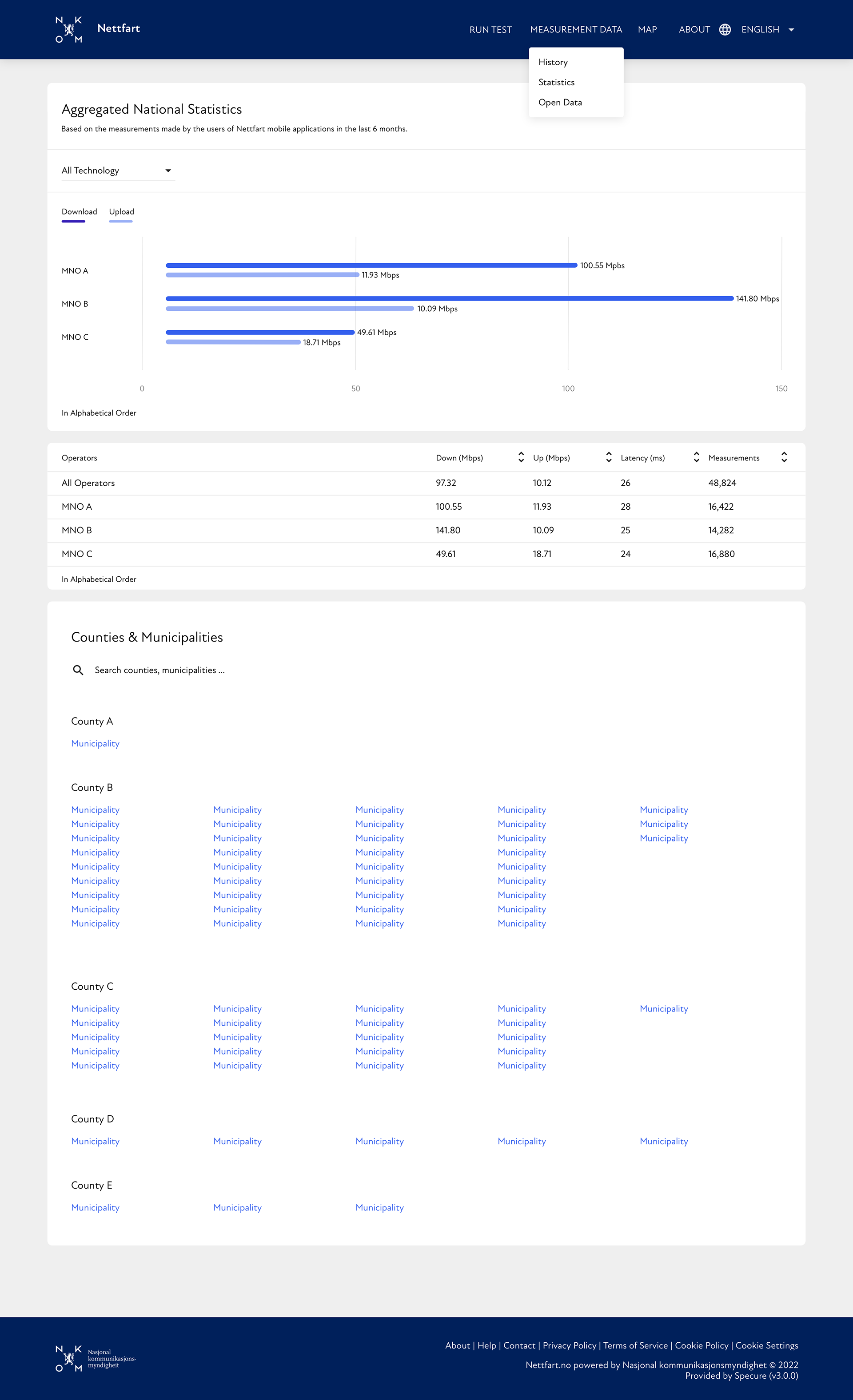Choose Open Data menu entry
The image size is (853, 1400).
pyautogui.click(x=560, y=102)
